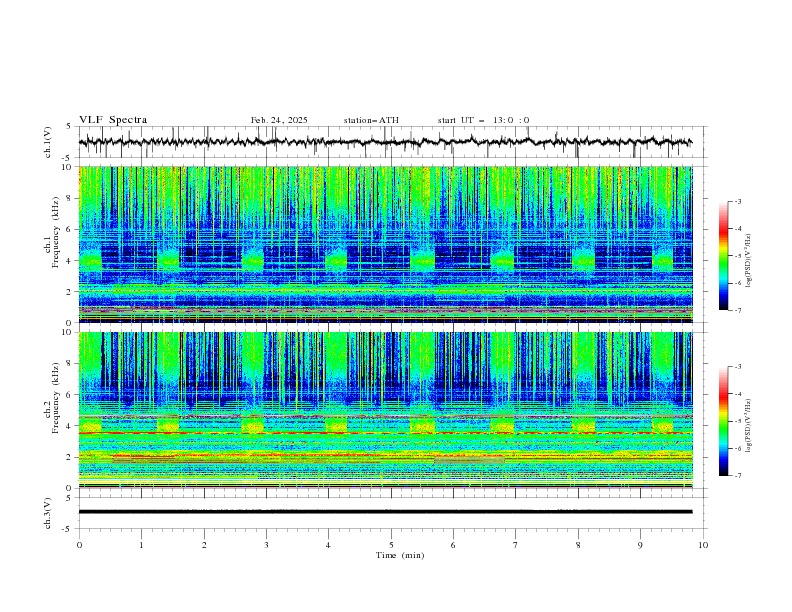Click tick "4" on the Time axis

click(x=328, y=545)
